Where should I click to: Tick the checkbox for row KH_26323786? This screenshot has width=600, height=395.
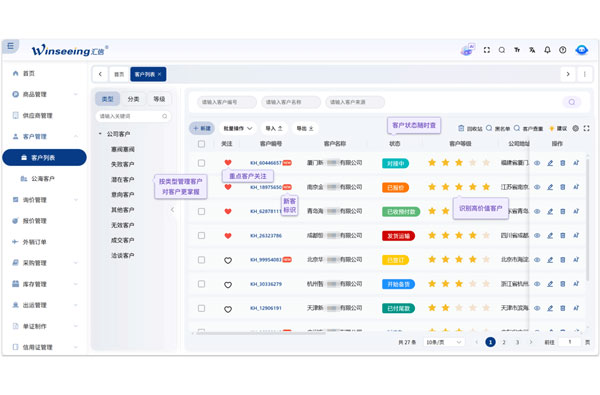201,235
